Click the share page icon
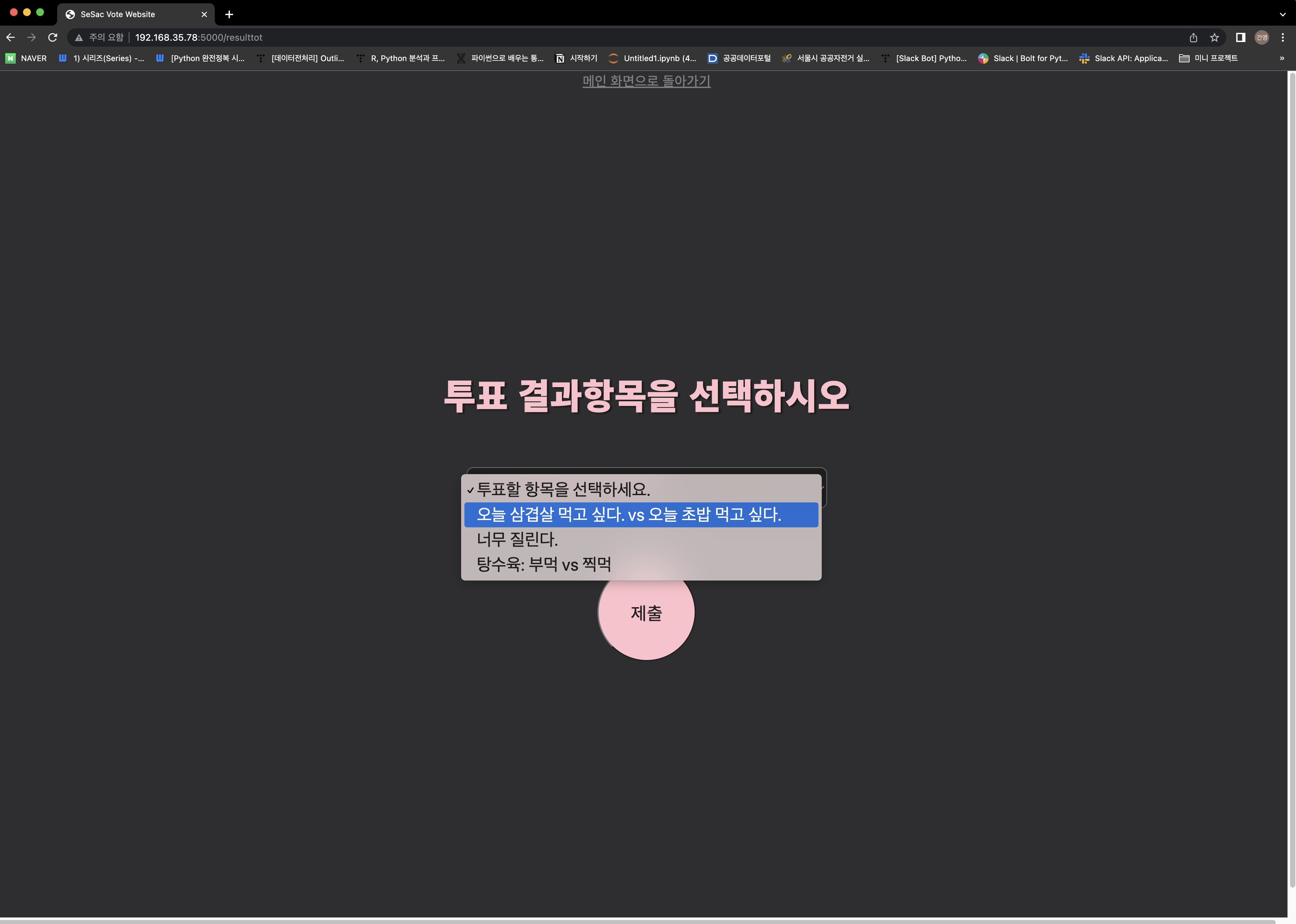The width and height of the screenshot is (1296, 924). pyautogui.click(x=1193, y=37)
